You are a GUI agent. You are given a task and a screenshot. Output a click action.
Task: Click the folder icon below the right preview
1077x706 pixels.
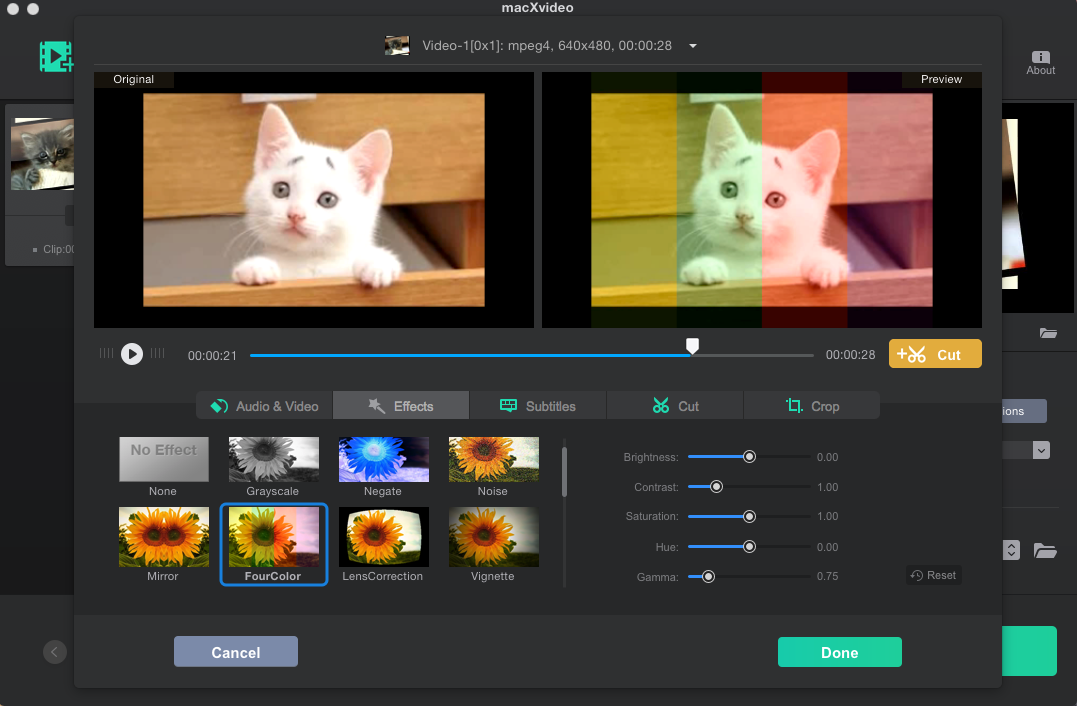pyautogui.click(x=1048, y=333)
